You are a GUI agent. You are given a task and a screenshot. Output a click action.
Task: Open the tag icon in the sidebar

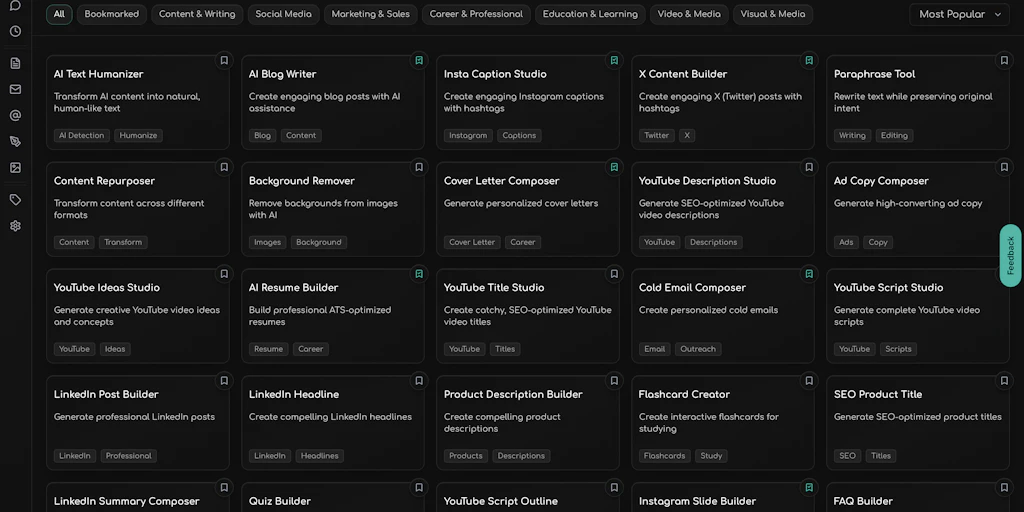16,200
